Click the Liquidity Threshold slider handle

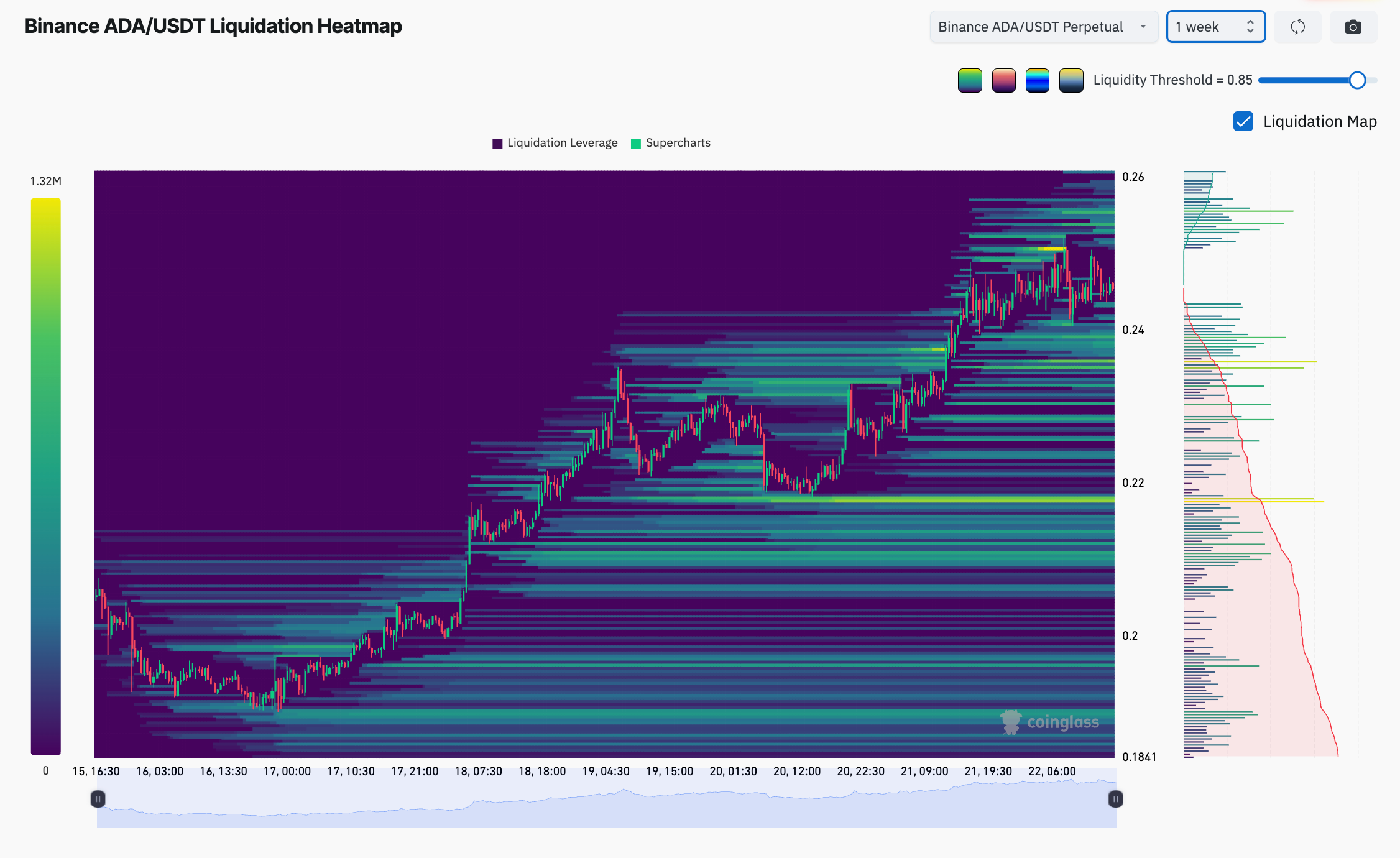[x=1357, y=80]
